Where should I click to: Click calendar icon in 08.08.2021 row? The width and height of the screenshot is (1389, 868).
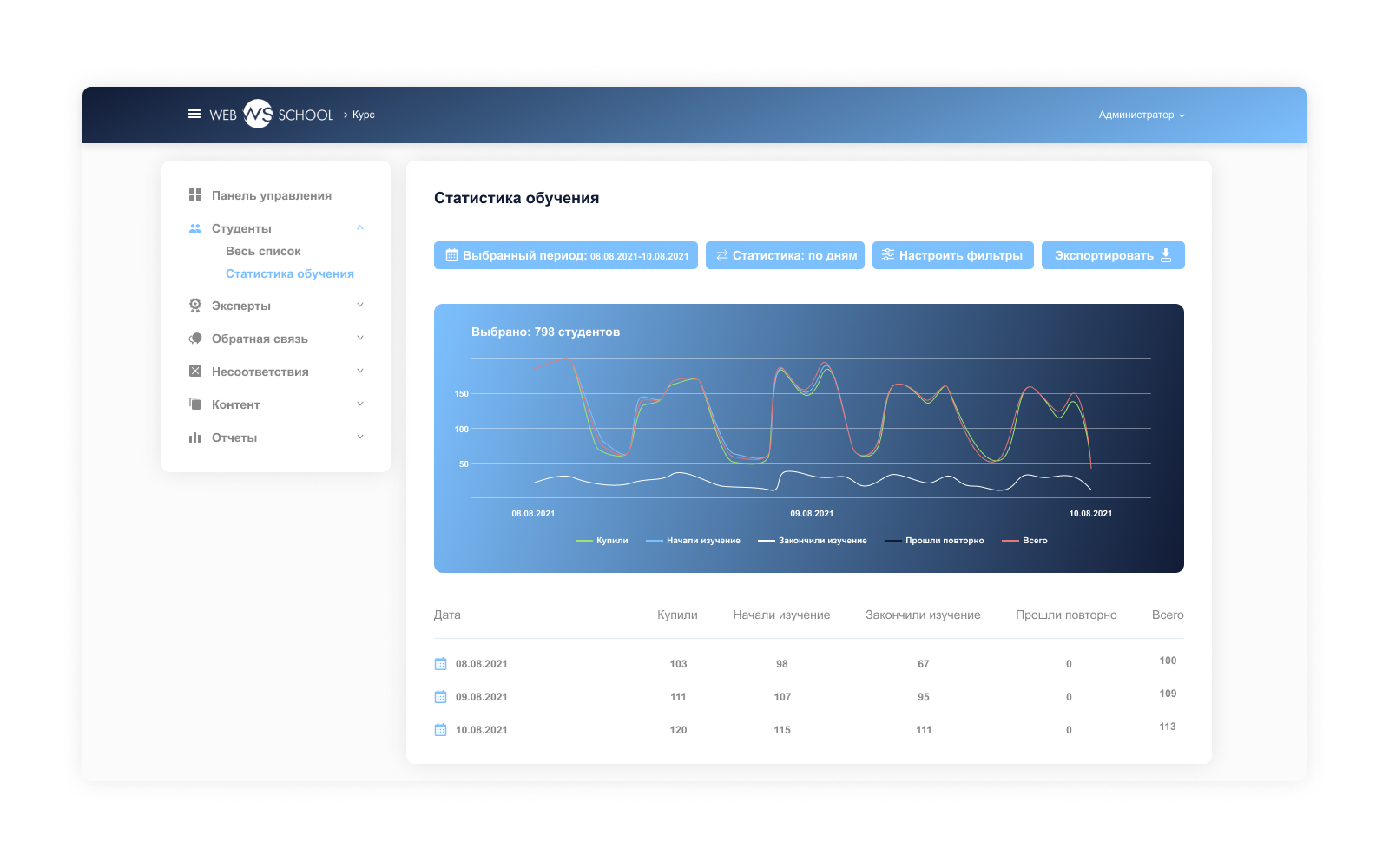(440, 664)
